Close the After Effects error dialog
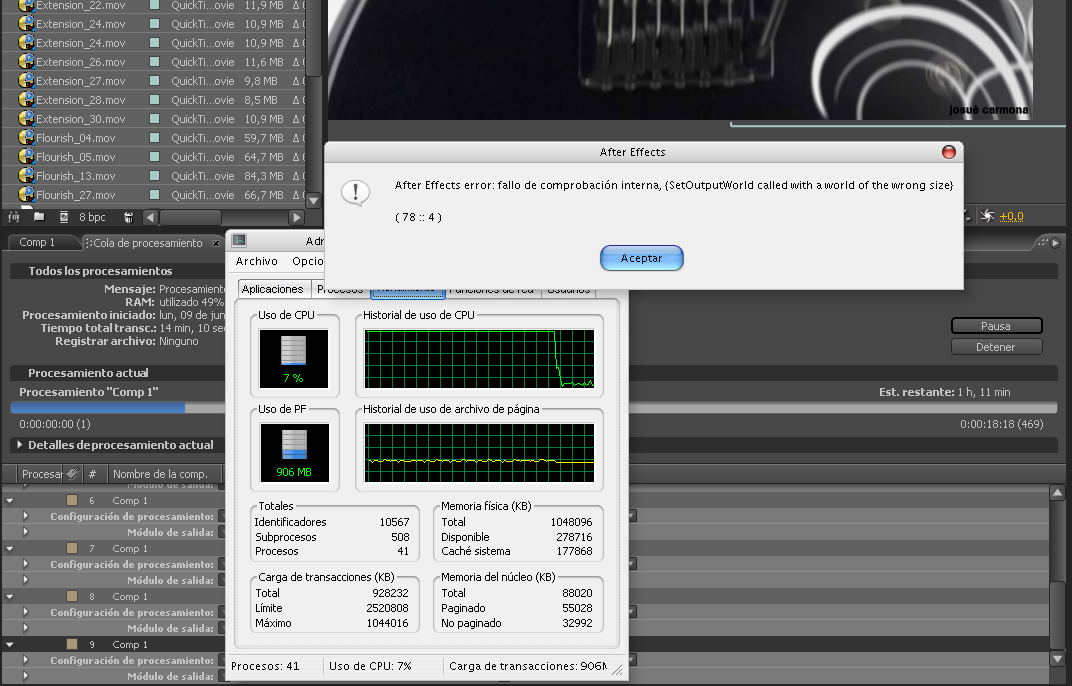This screenshot has width=1072, height=686. (948, 152)
